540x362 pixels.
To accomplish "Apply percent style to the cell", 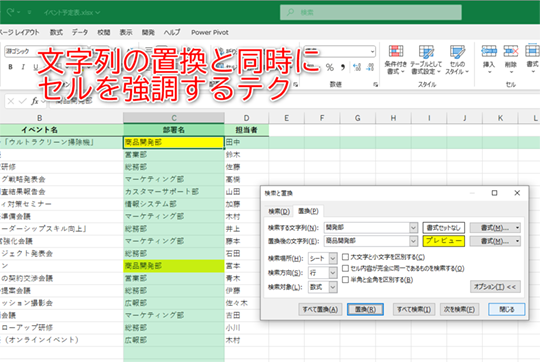I will click(x=330, y=67).
